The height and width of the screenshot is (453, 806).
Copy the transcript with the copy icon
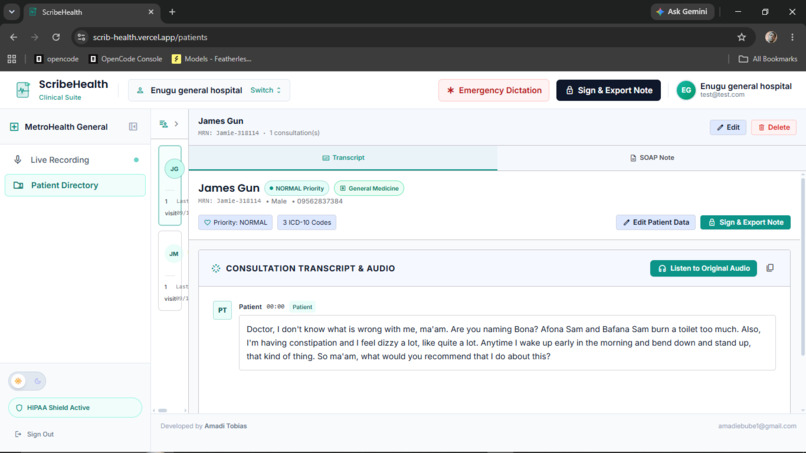pyautogui.click(x=770, y=268)
